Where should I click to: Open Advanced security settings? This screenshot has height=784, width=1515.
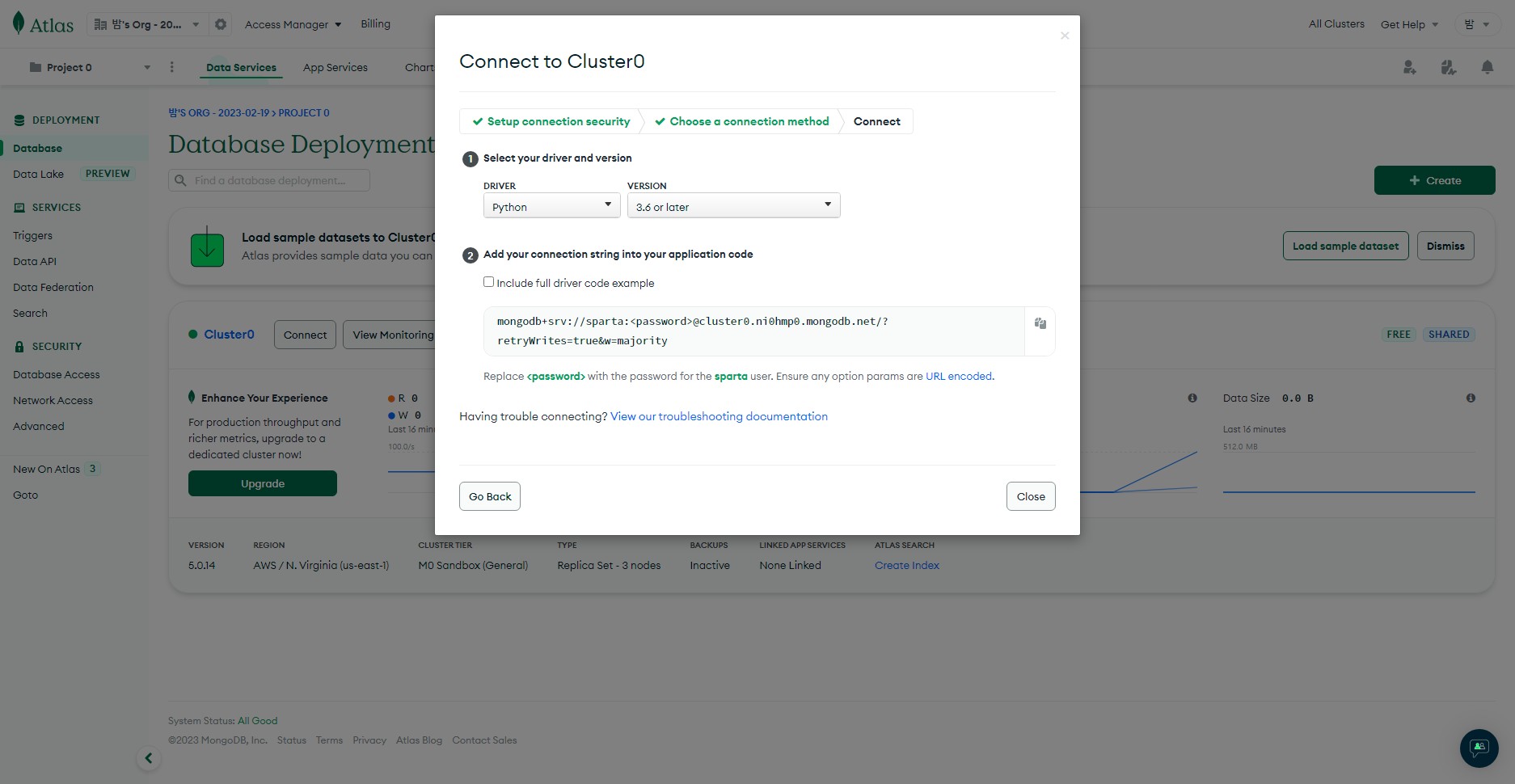[x=39, y=426]
